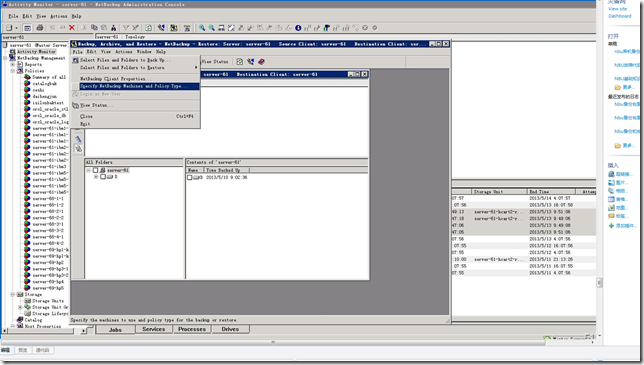644x365 pixels.
Task: Click the green Refresh icon in main toolbar
Action: 148,28
